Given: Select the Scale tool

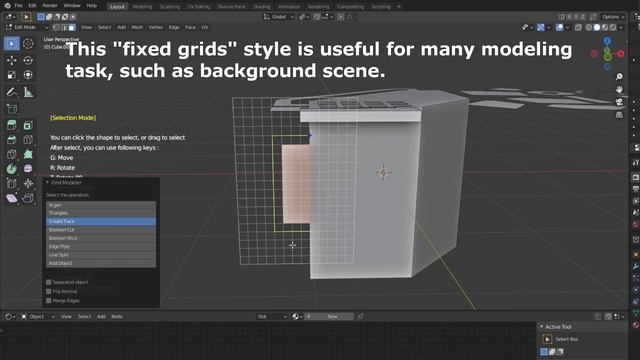Looking at the screenshot, I should [11, 75].
